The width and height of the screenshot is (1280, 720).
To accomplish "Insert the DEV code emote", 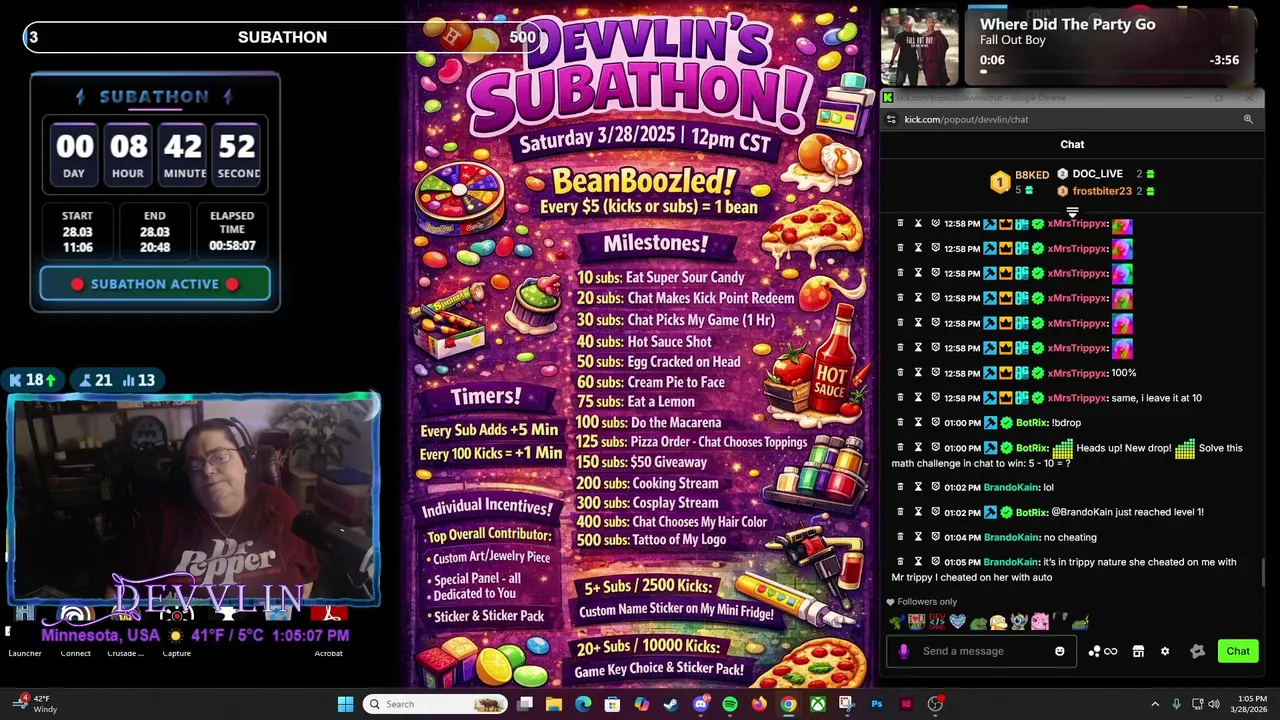I will pos(937,622).
